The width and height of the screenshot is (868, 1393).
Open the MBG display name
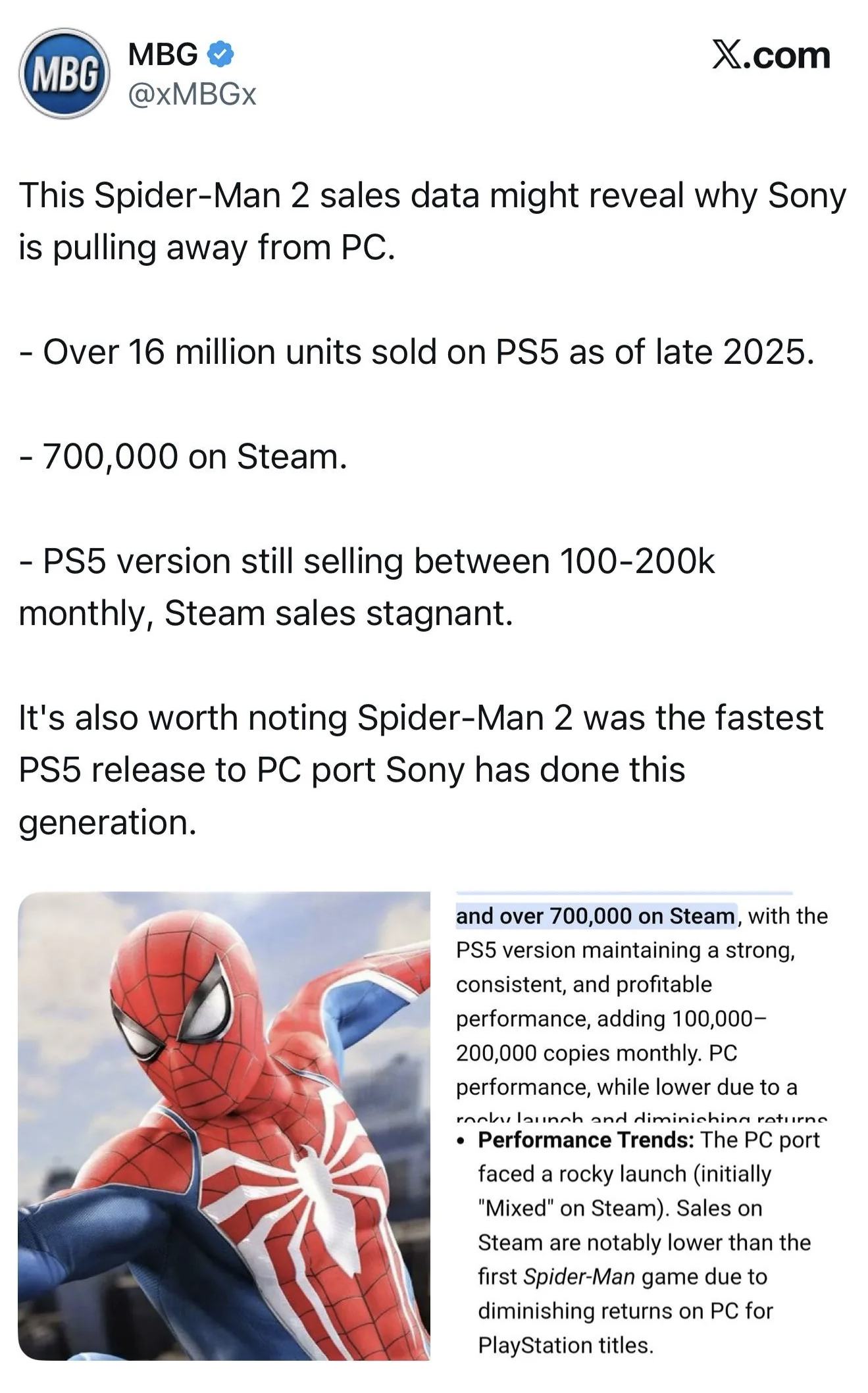point(163,54)
